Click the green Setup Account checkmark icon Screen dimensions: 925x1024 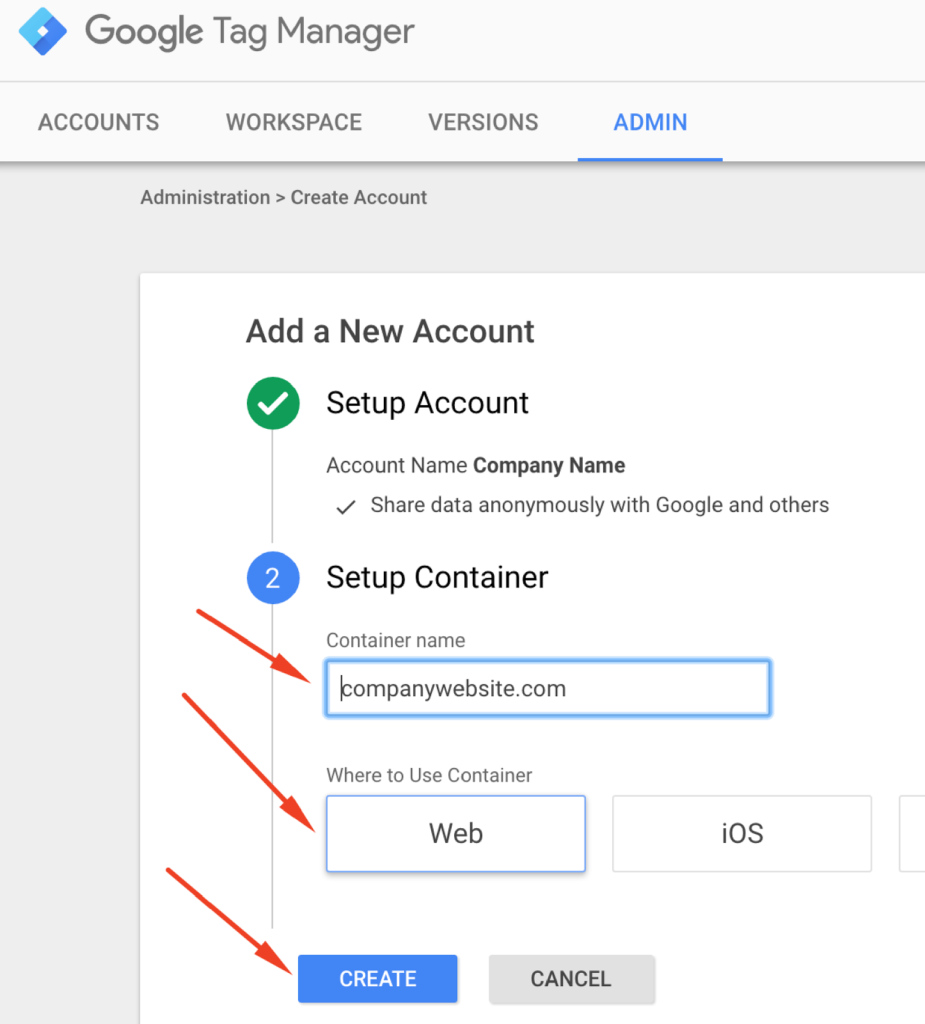click(273, 403)
